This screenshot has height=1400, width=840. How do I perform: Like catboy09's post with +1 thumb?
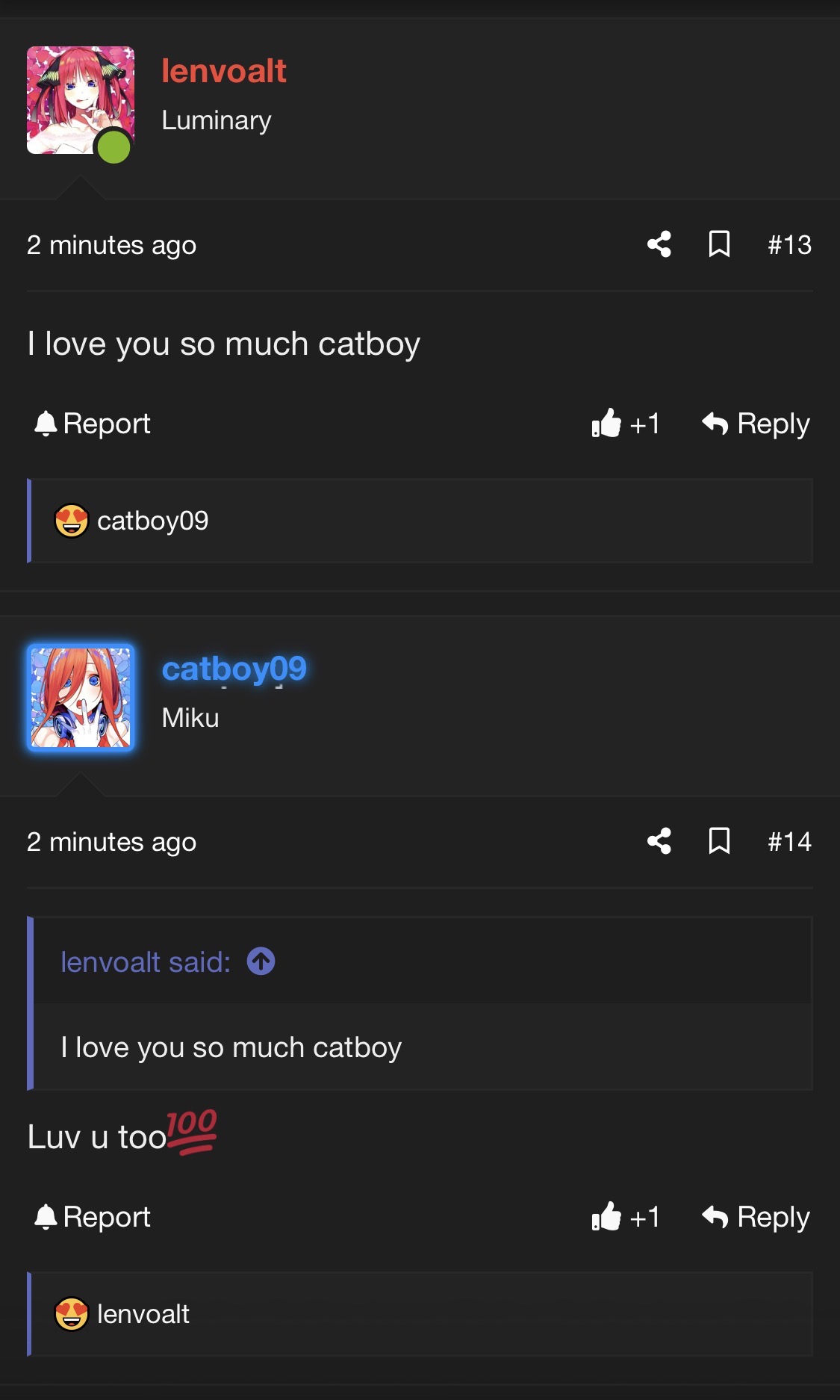pyautogui.click(x=626, y=1217)
